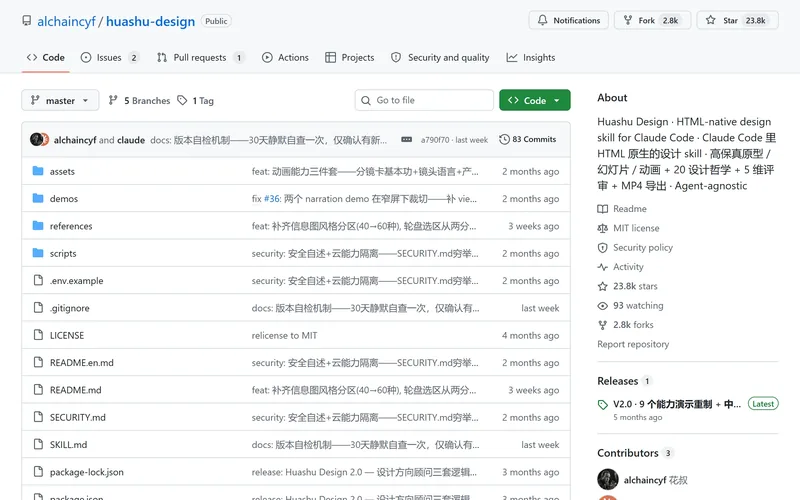Open the Contributors heading link
This screenshot has height=500, width=800.
tap(628, 453)
